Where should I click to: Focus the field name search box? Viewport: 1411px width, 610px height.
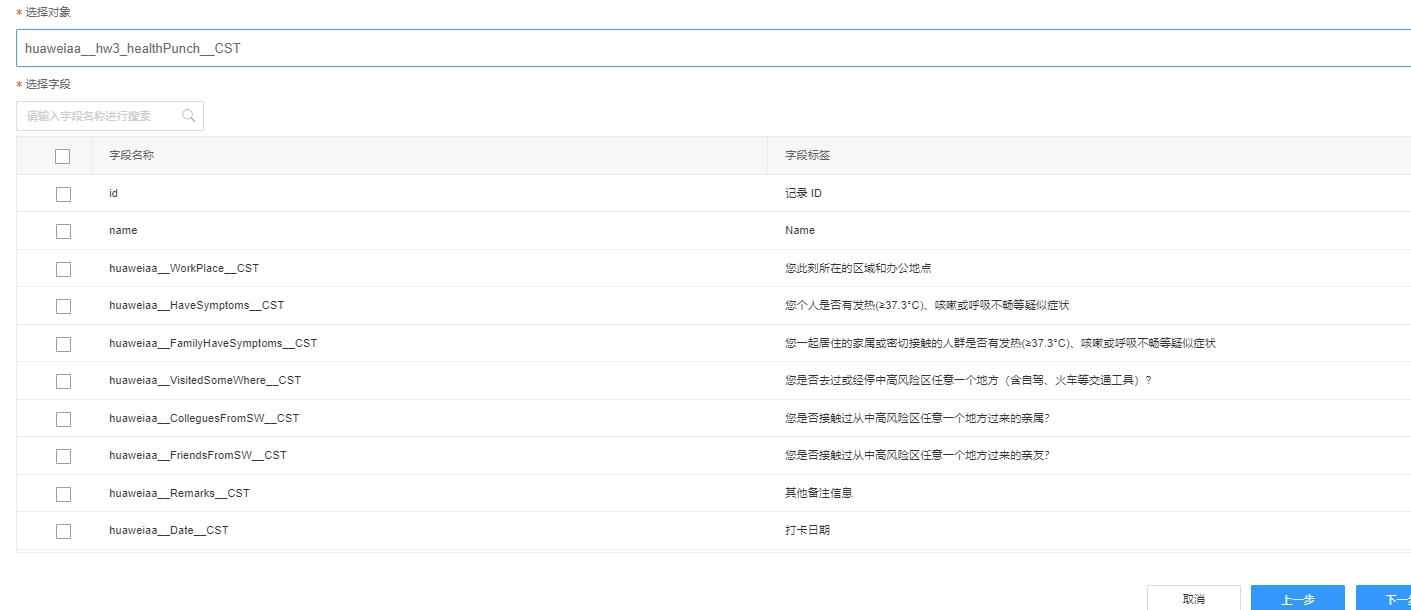[100, 116]
